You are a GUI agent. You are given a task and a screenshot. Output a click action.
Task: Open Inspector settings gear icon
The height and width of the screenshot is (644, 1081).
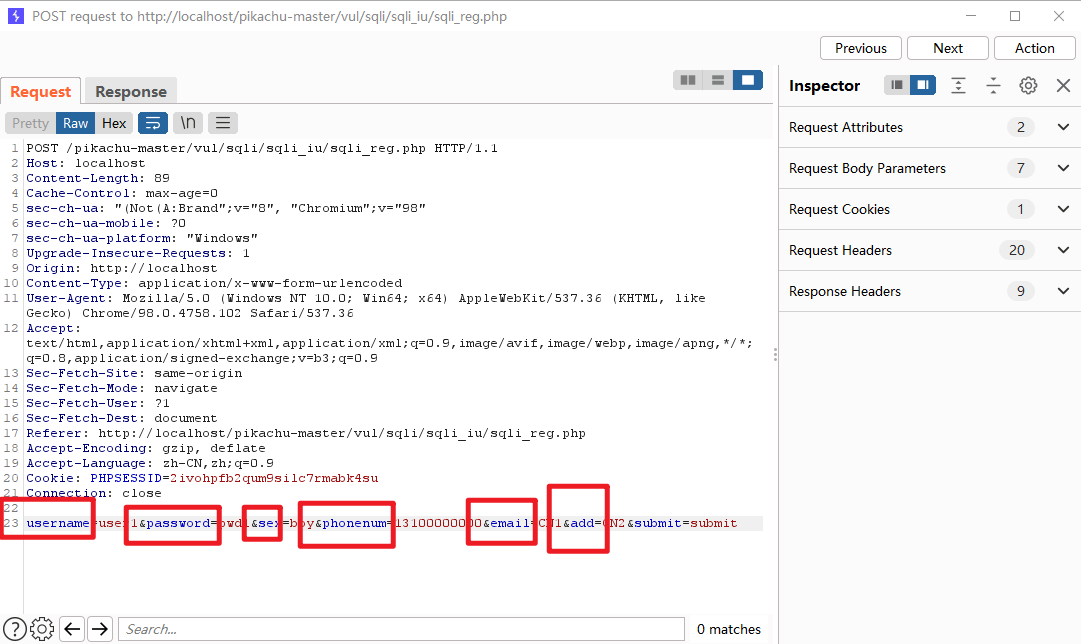coord(1028,86)
